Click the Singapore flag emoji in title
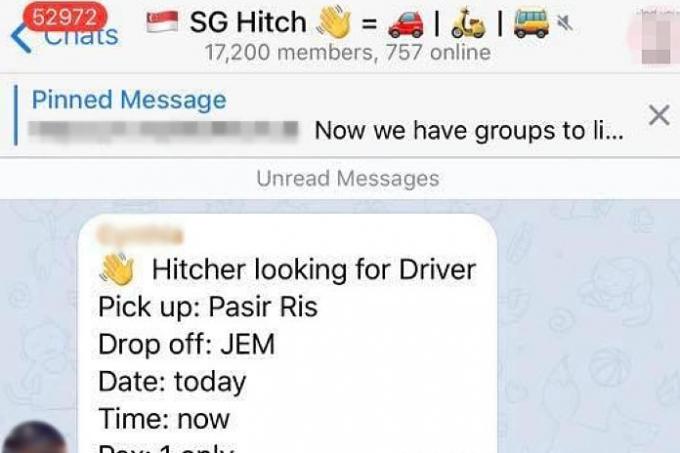 click(x=162, y=22)
